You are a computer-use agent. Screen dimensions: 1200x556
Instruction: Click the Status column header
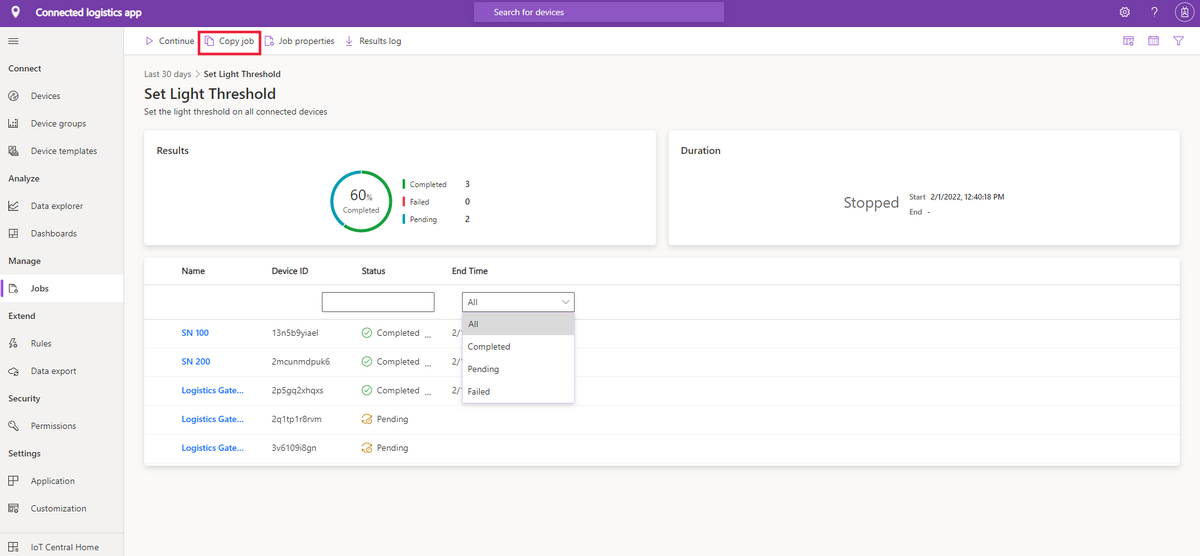pos(373,271)
